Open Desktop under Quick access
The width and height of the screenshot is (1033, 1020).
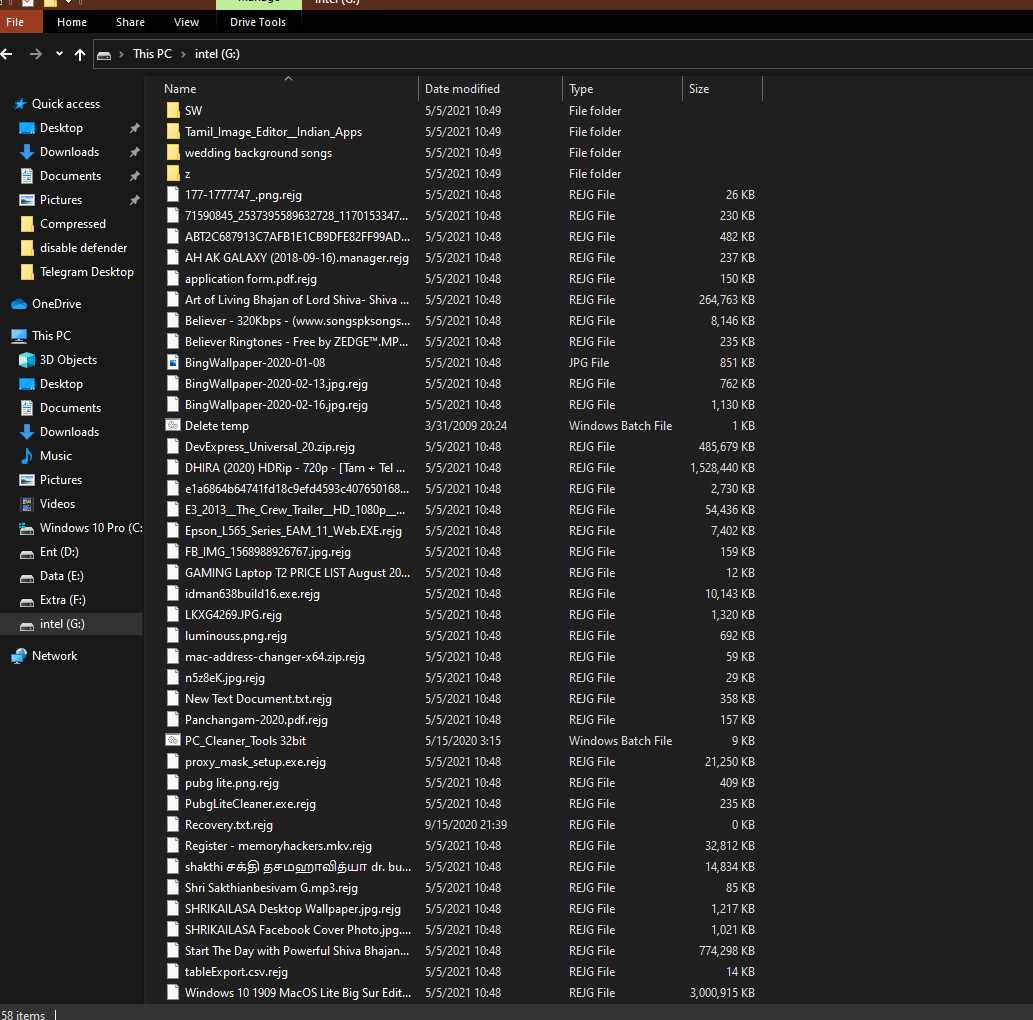point(61,128)
